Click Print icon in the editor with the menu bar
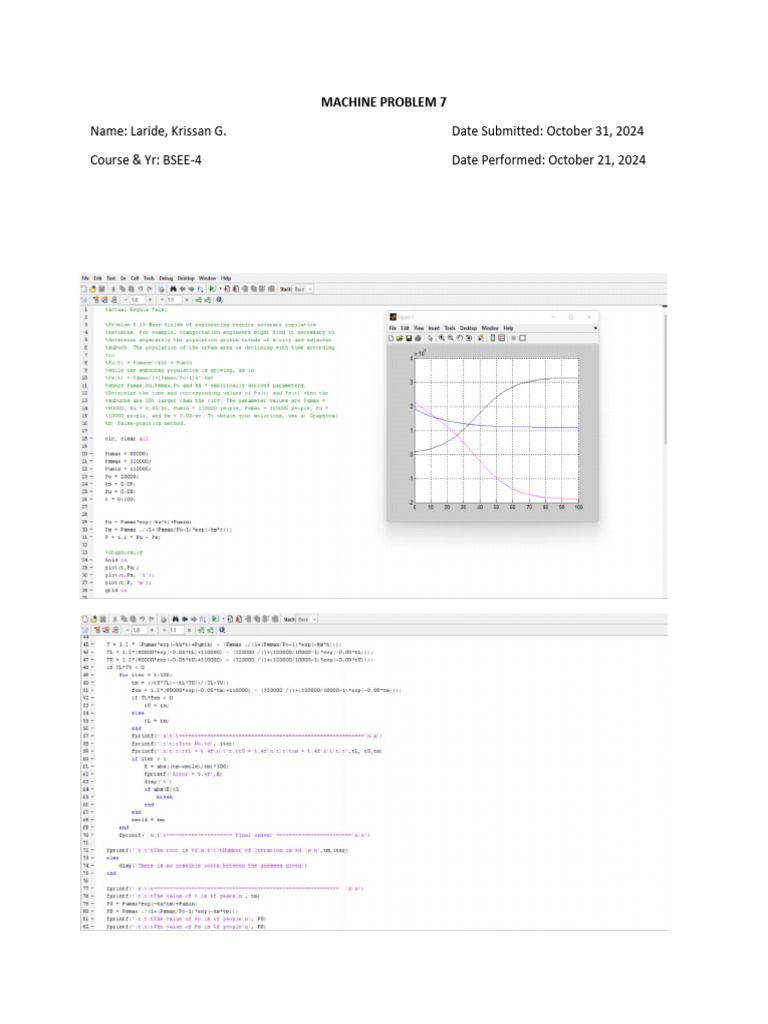The image size is (768, 1024). coord(162,289)
